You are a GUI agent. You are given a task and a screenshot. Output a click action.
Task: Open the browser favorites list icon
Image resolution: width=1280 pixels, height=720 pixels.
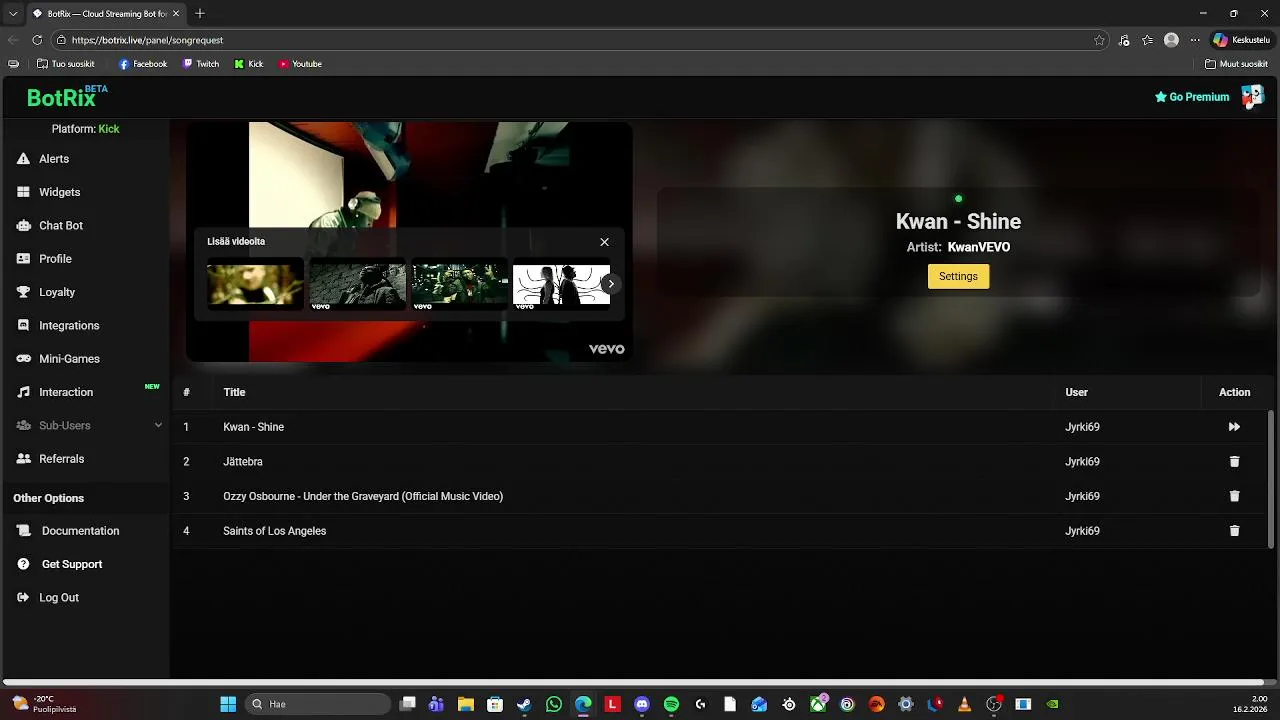pos(1148,40)
